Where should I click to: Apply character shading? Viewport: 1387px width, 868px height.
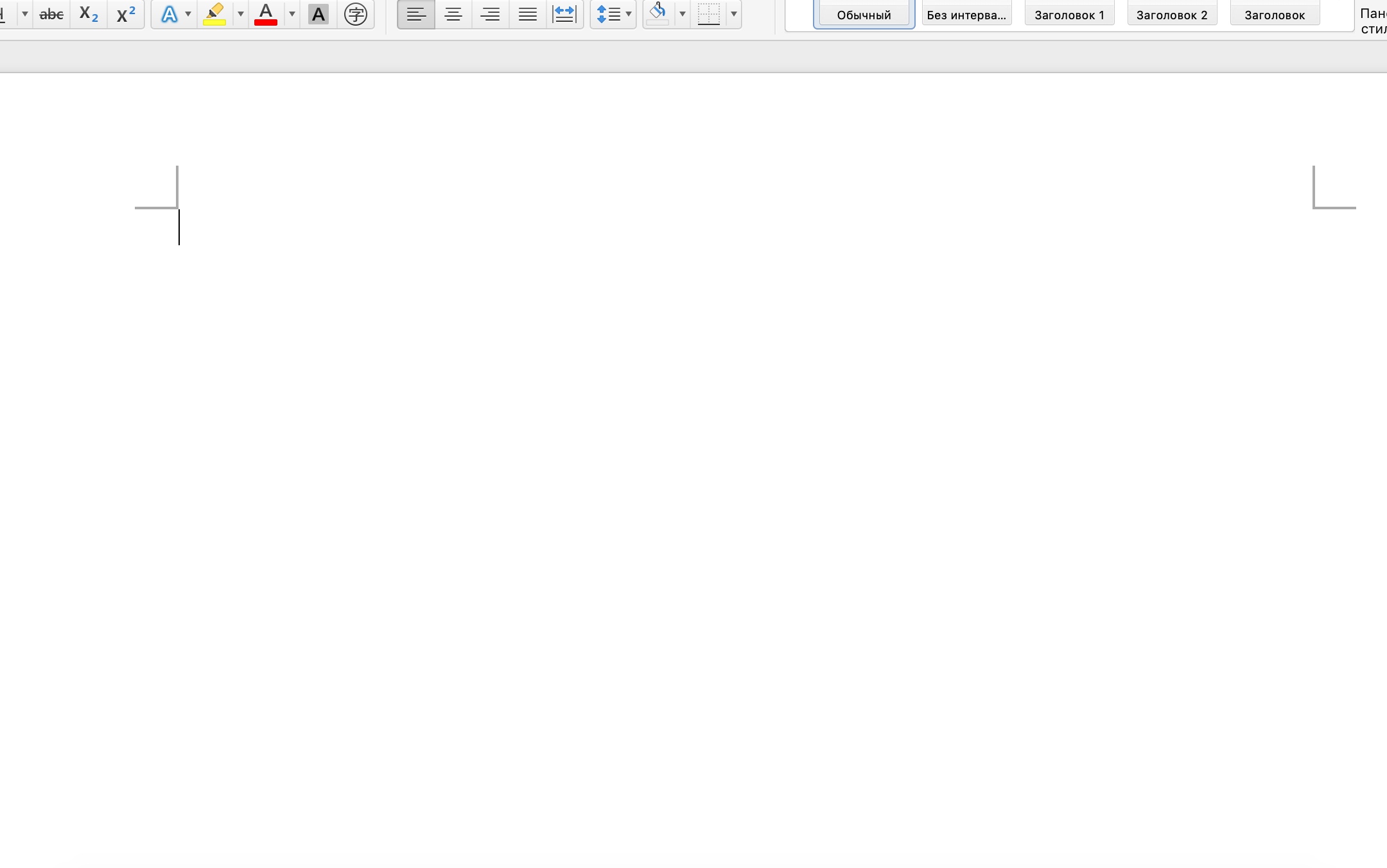coord(318,14)
